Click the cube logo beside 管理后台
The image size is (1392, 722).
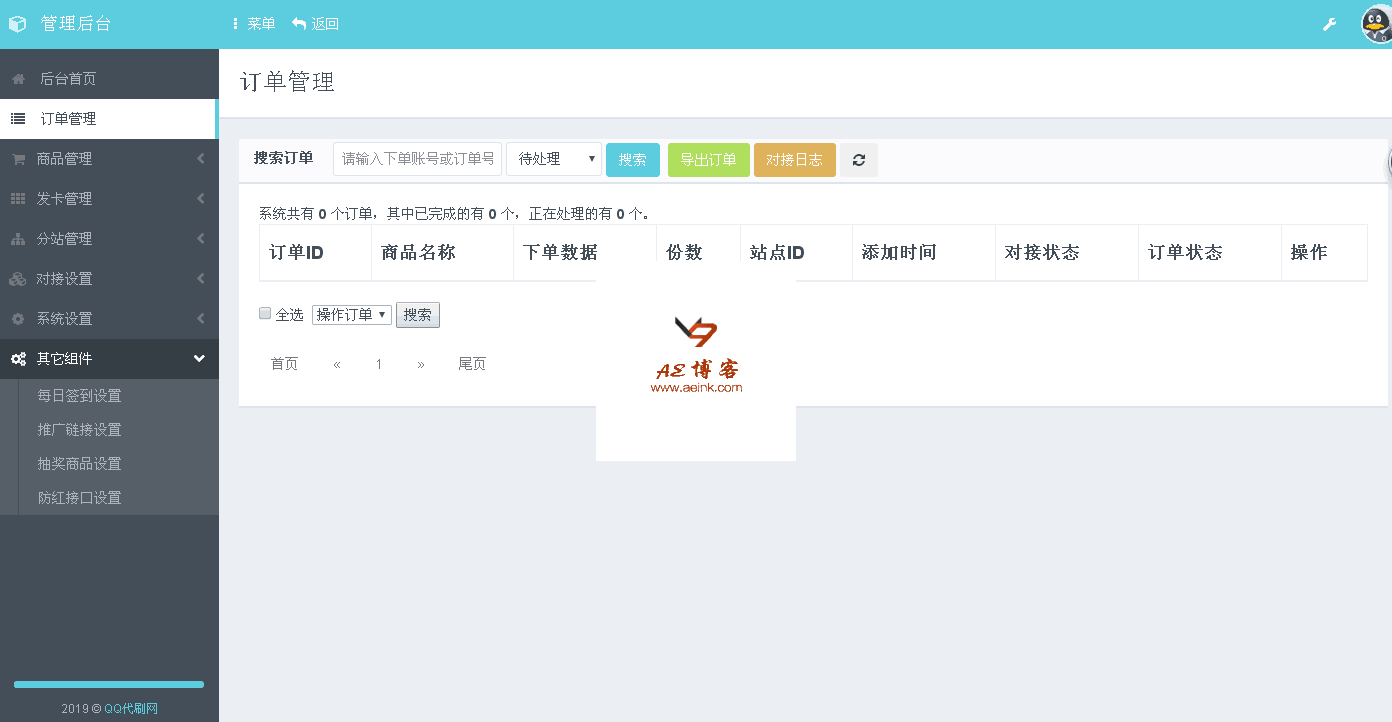click(x=17, y=24)
